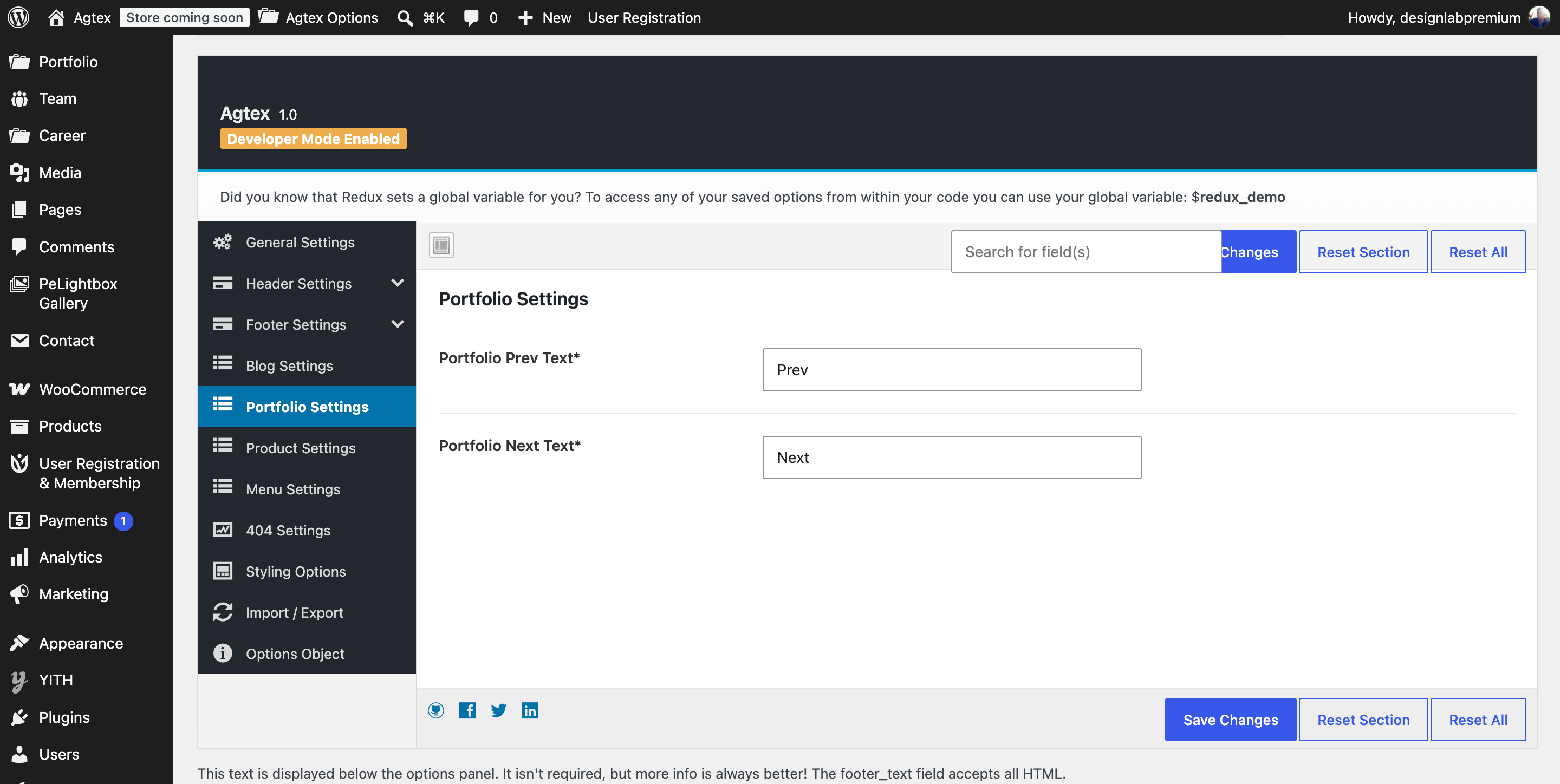Open the LinkedIn icon link in the footer
1560x784 pixels.
click(530, 710)
